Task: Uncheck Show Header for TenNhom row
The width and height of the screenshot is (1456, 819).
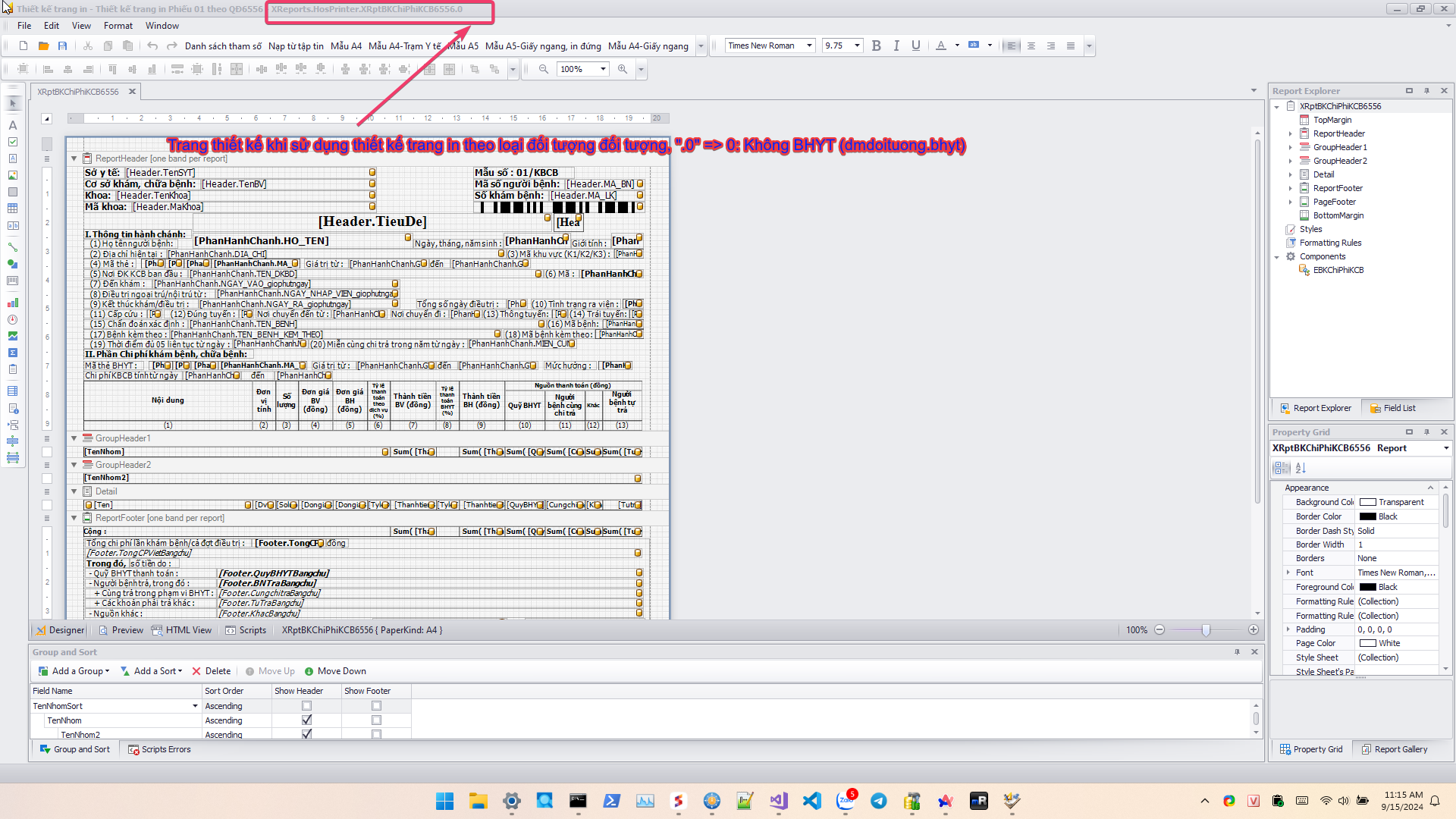Action: pyautogui.click(x=306, y=720)
